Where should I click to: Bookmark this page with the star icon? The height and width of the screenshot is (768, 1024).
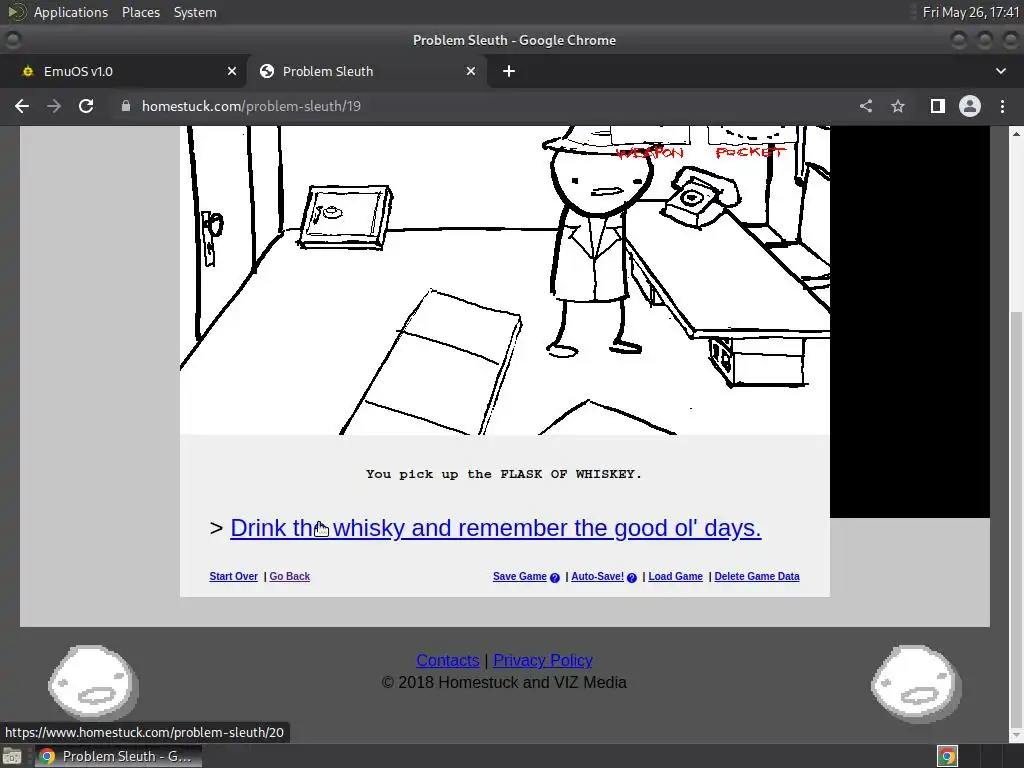coord(898,106)
